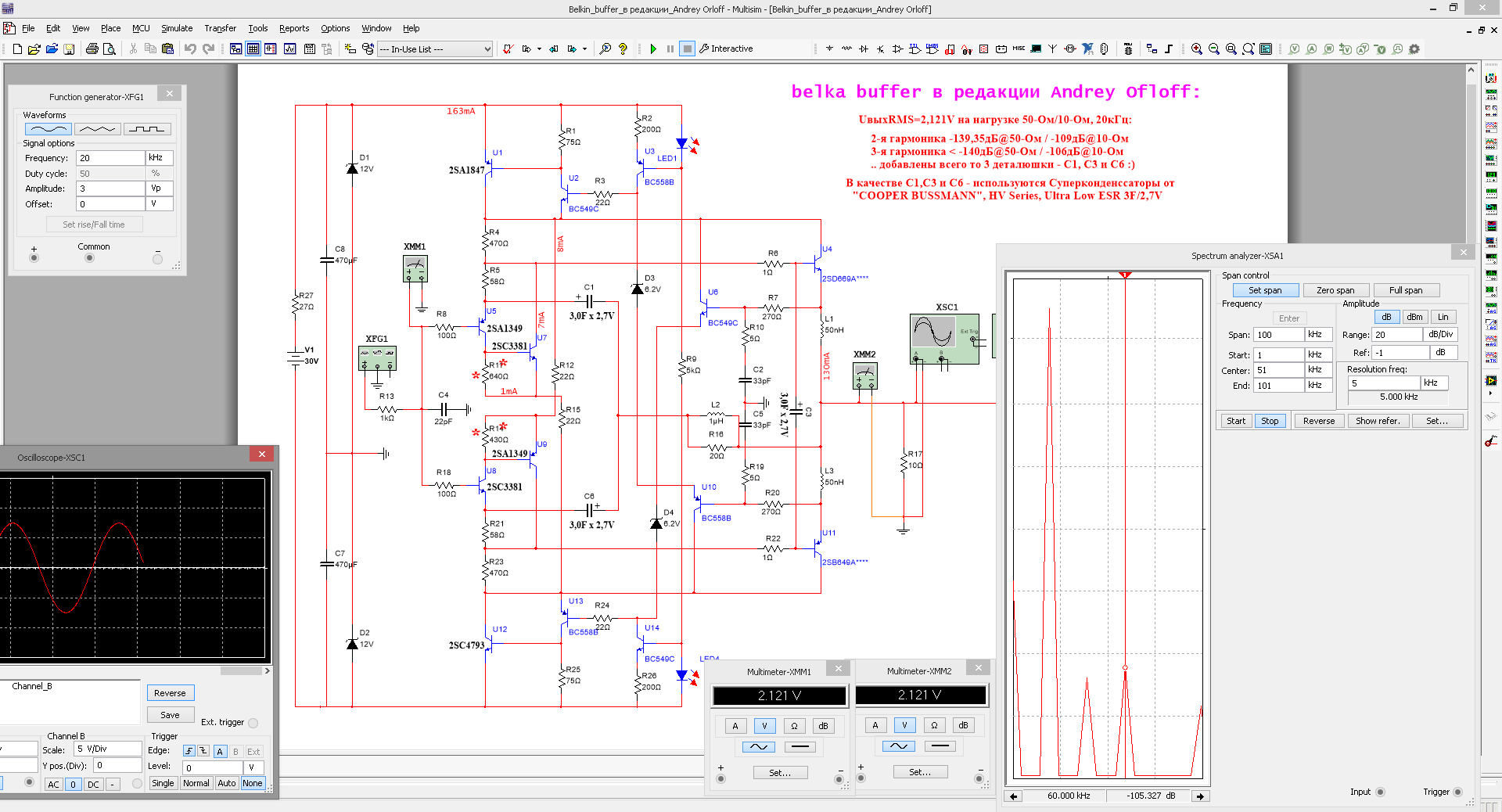
Task: Open trigger Level unit V dropdown
Action: coord(254,768)
